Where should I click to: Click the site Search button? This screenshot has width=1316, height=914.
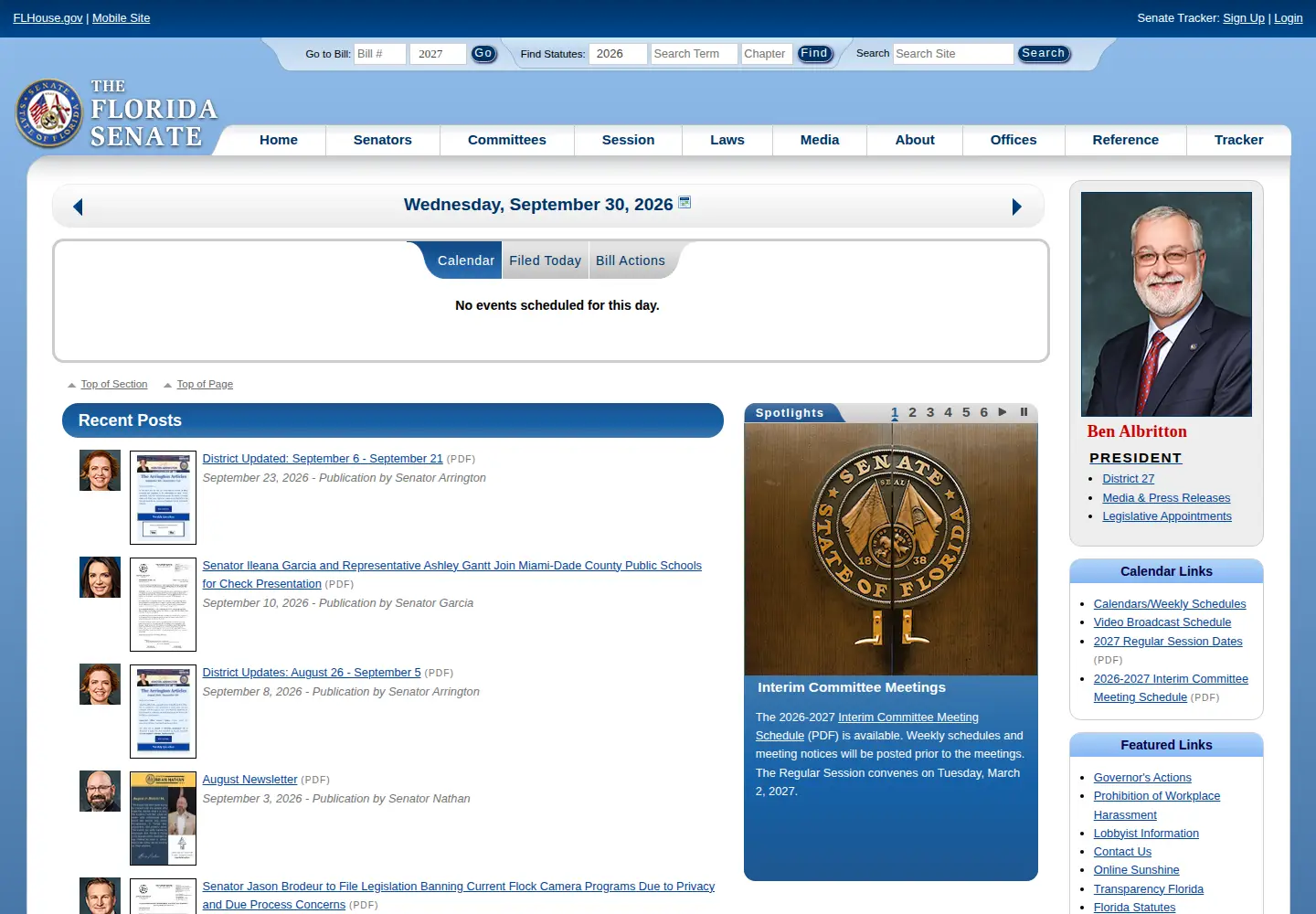click(x=1043, y=54)
